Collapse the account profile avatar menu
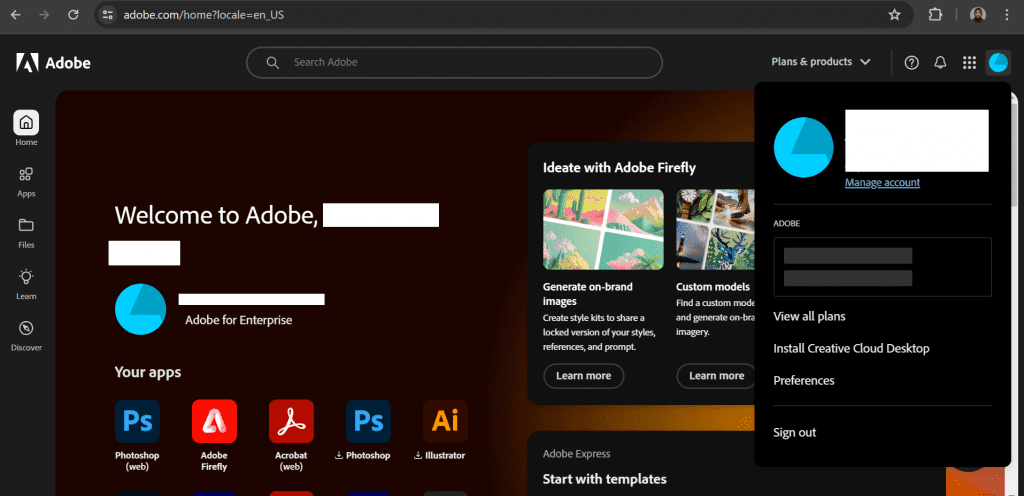Screen dimensions: 1024x496 998,62
